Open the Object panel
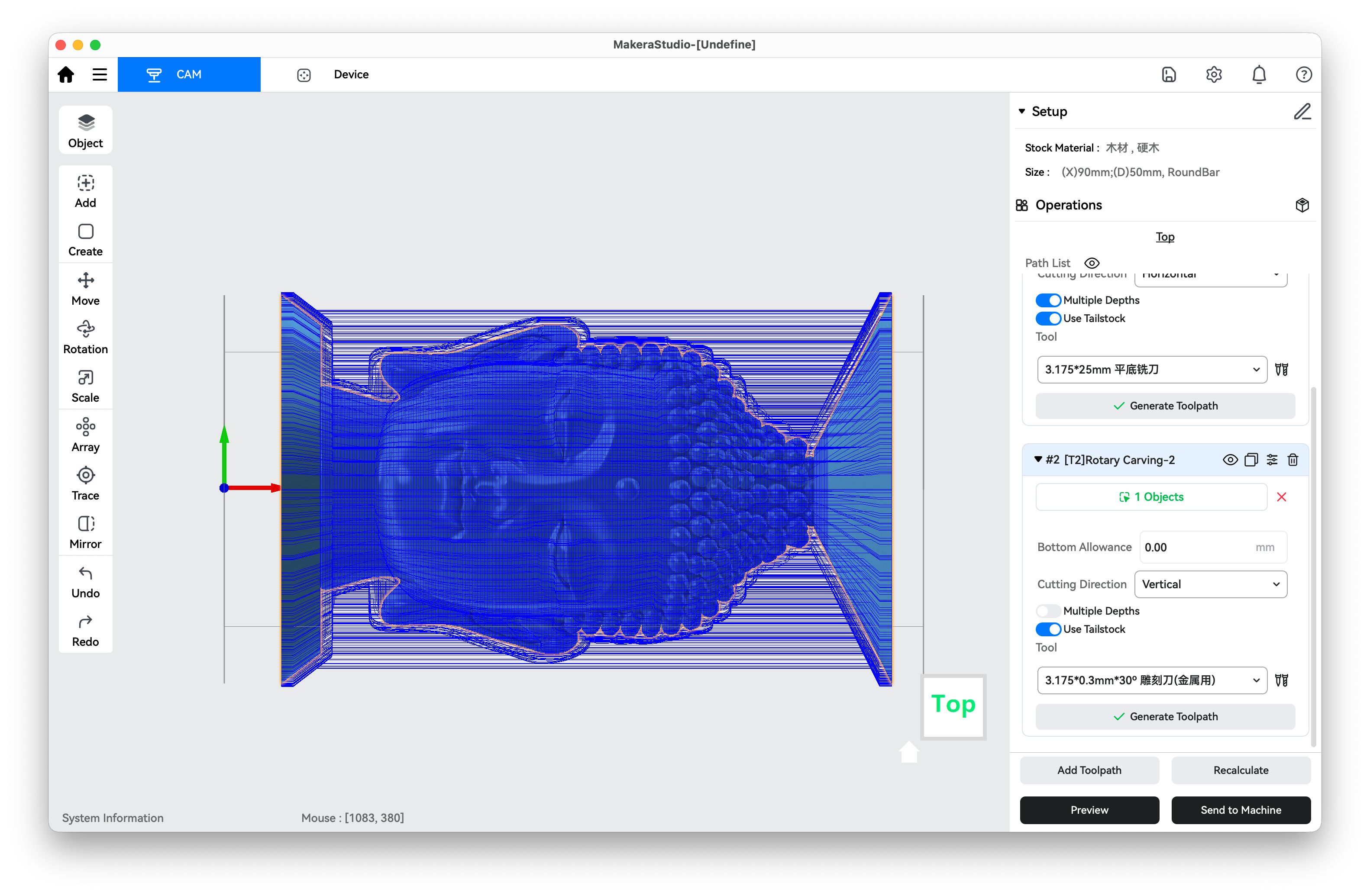 click(x=86, y=131)
